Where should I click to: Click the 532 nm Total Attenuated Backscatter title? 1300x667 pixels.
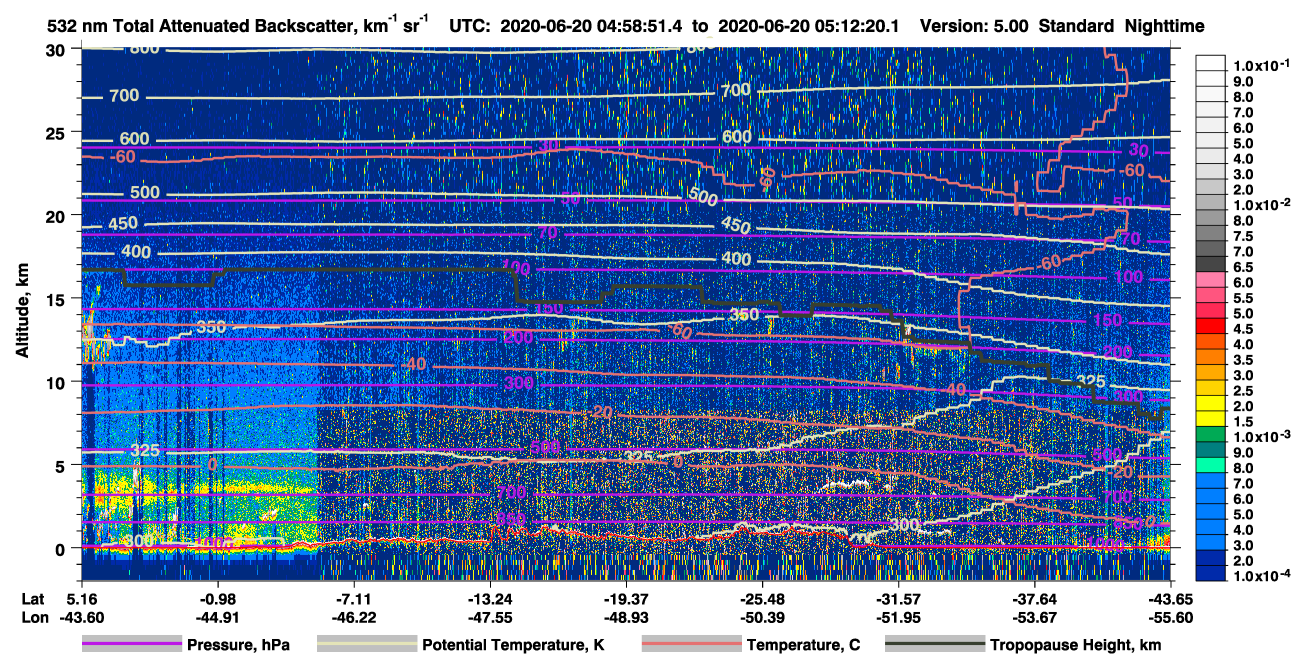pos(237,27)
